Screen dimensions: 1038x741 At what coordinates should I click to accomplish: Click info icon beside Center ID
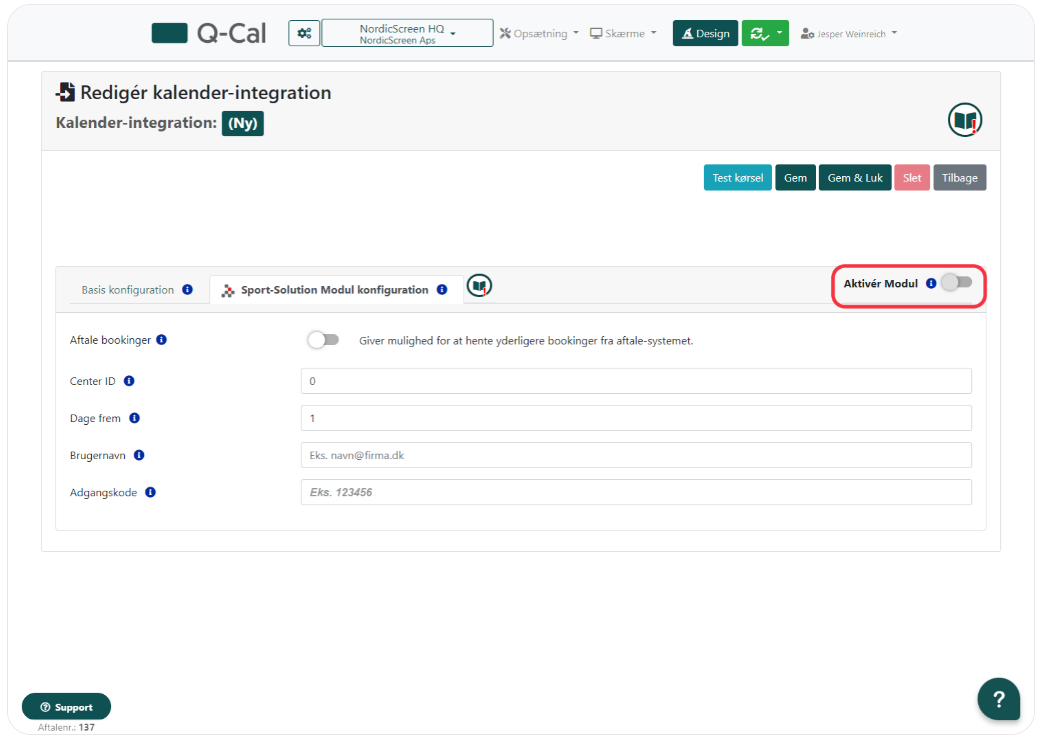[129, 381]
